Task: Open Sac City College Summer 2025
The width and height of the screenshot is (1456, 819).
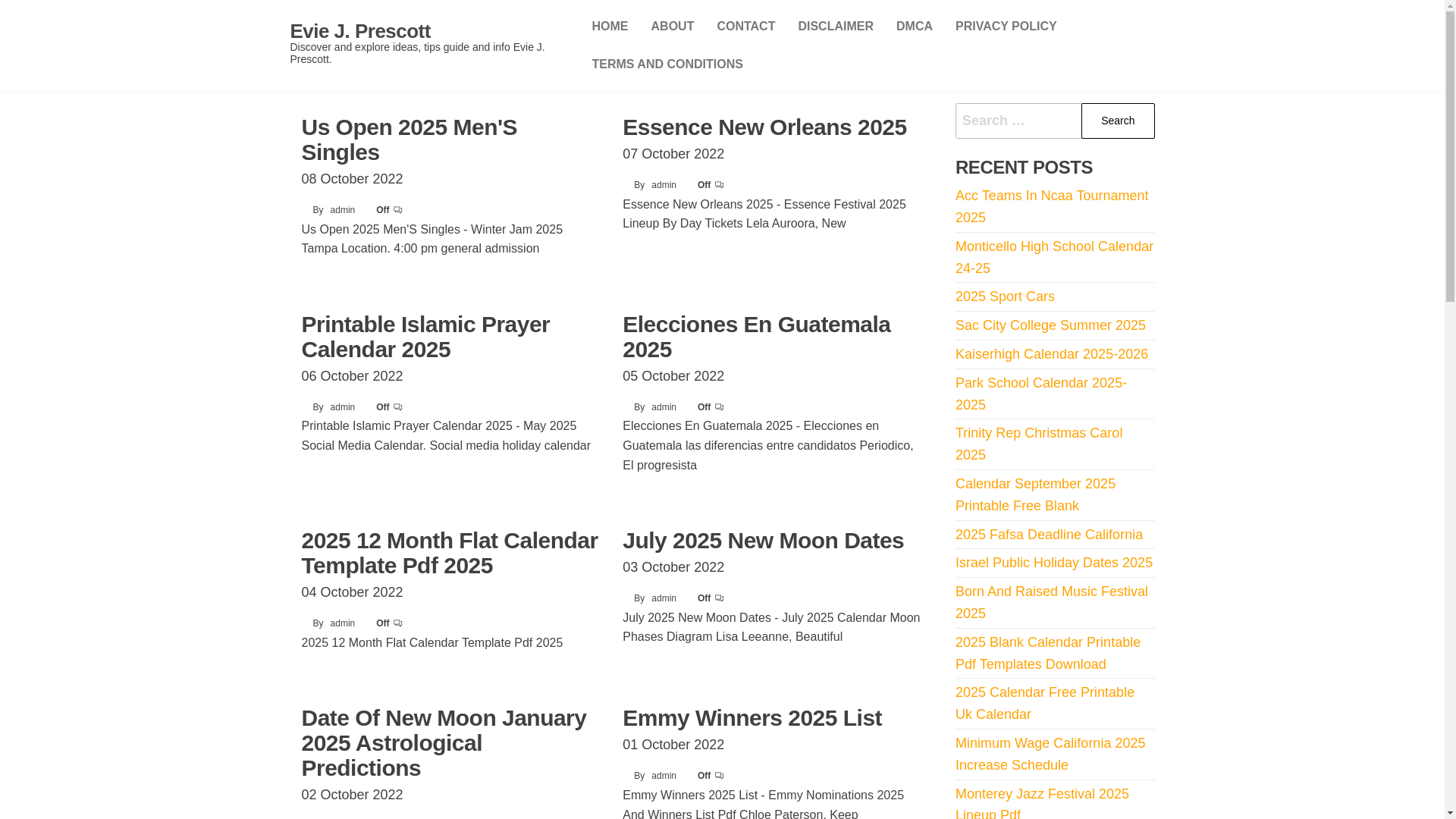Action: [x=1050, y=325]
